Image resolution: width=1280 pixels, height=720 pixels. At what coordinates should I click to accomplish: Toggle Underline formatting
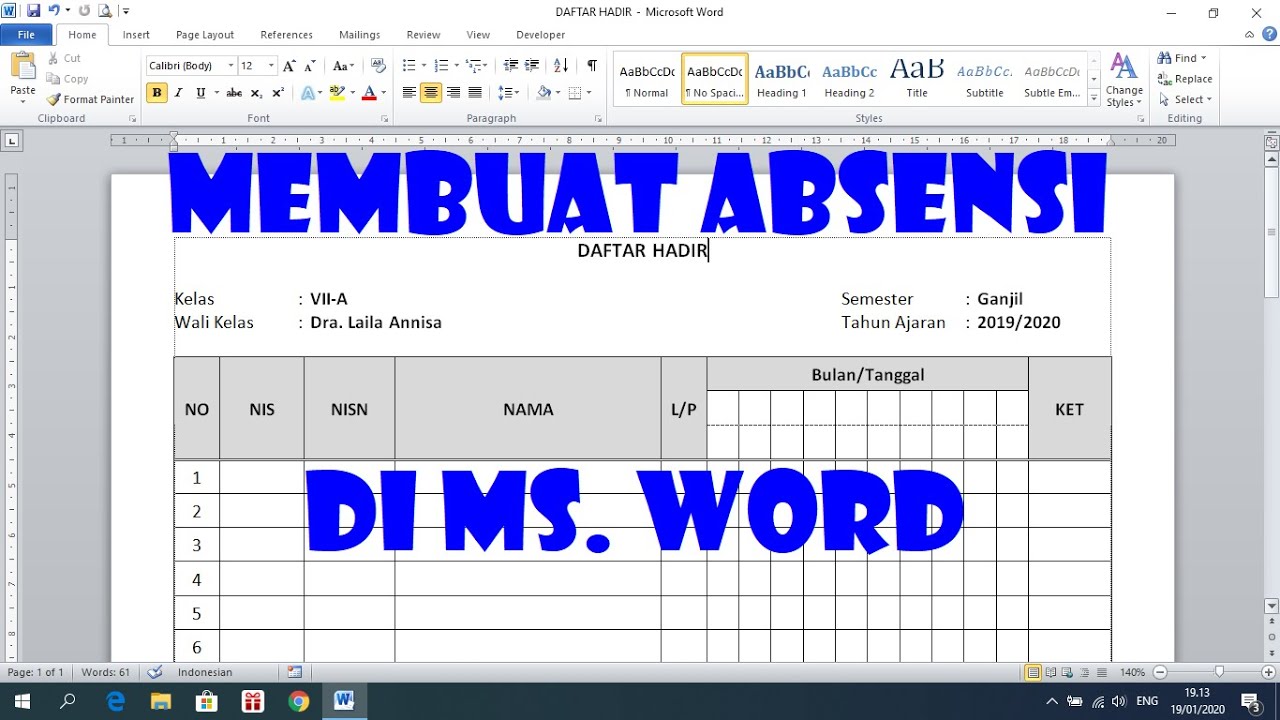(x=200, y=93)
